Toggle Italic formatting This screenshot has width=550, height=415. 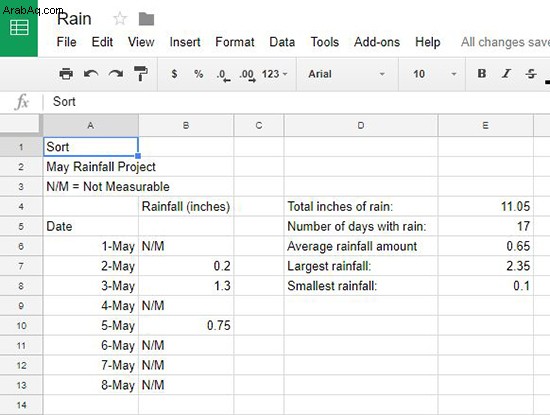pyautogui.click(x=506, y=74)
